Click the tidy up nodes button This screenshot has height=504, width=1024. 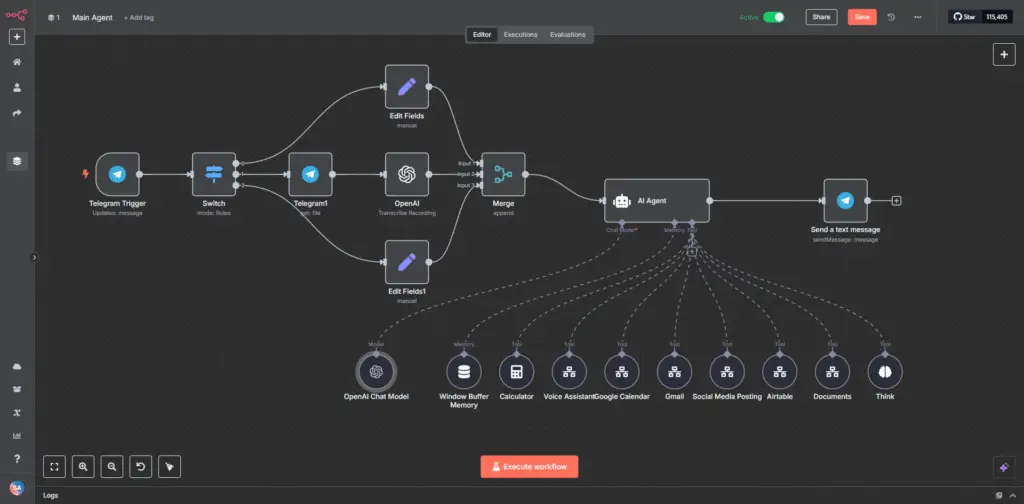169,467
